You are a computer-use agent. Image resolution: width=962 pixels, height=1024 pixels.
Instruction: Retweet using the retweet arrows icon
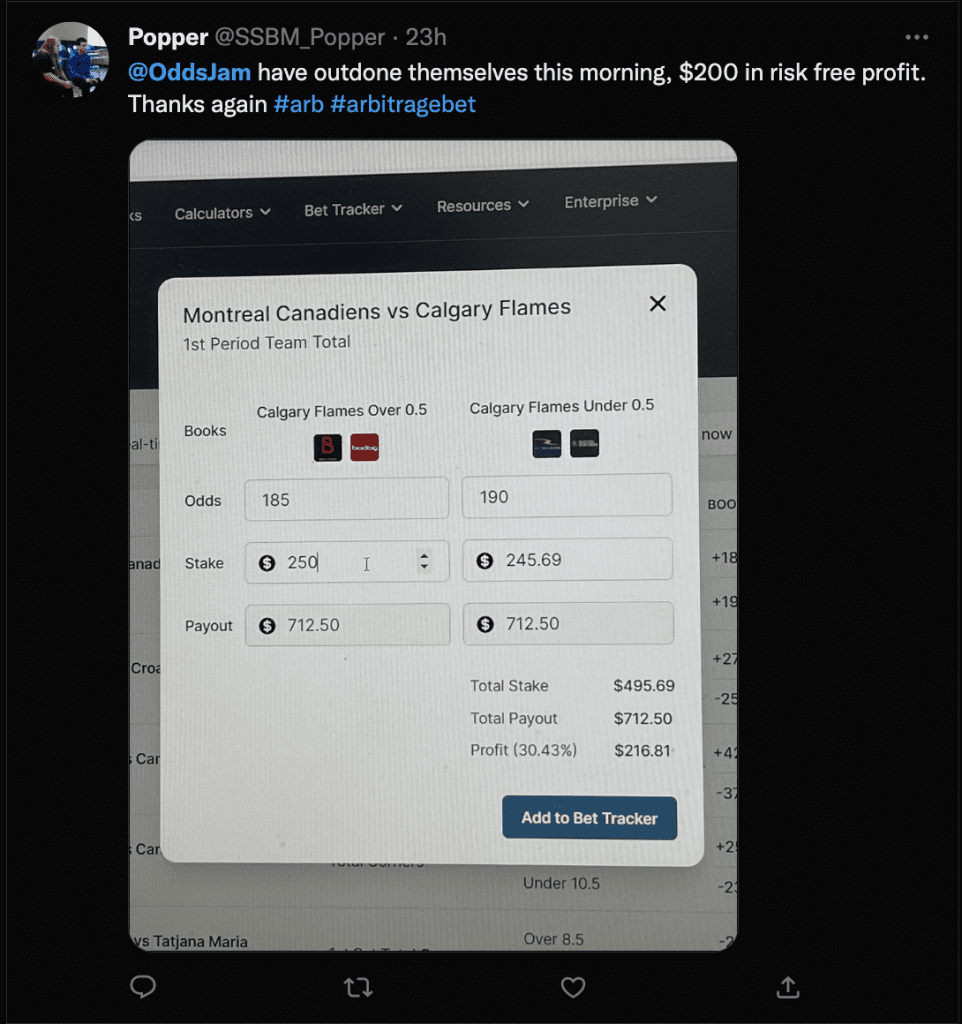[358, 987]
